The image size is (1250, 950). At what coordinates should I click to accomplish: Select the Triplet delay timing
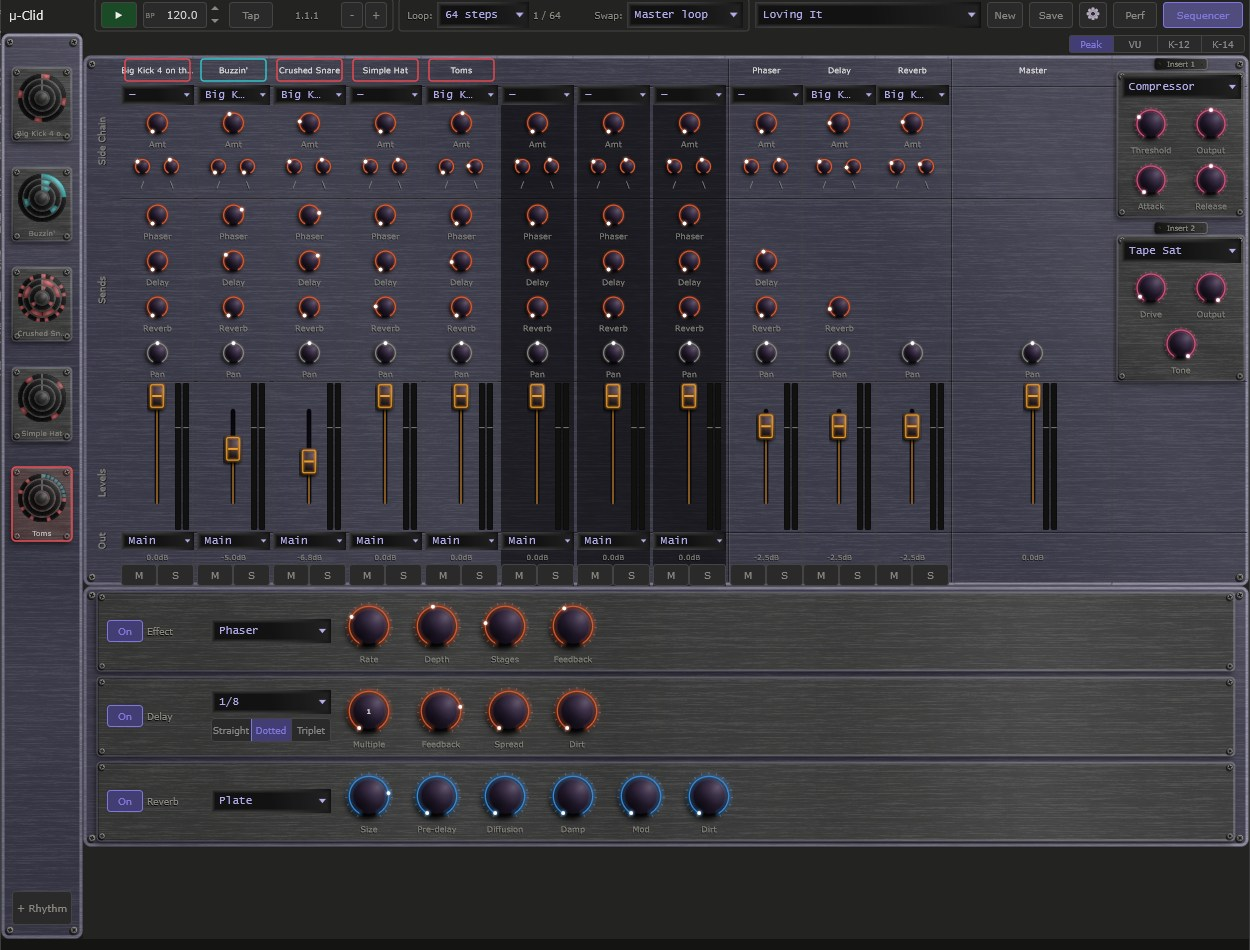click(x=311, y=731)
